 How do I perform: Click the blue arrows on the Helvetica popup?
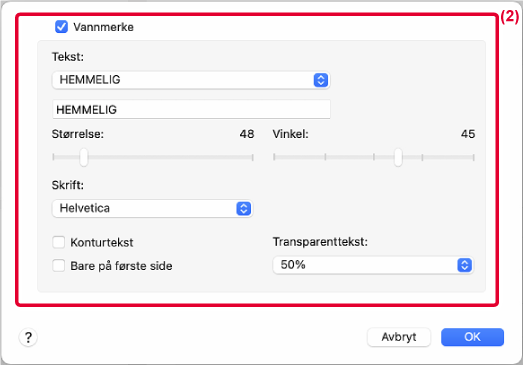[243, 209]
